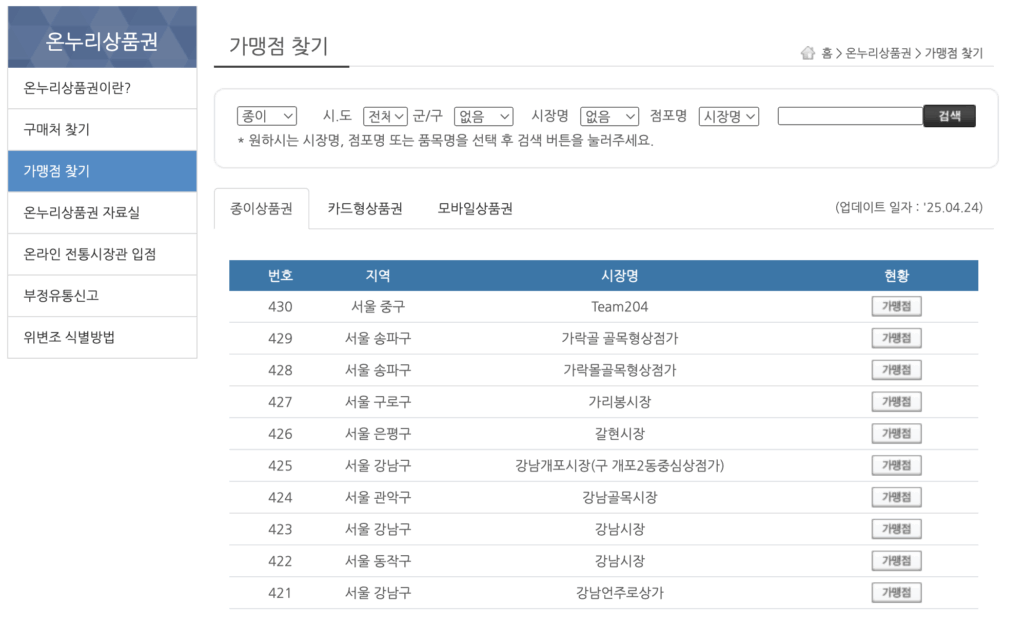
Task: Click the 현황 column header
Action: point(897,276)
